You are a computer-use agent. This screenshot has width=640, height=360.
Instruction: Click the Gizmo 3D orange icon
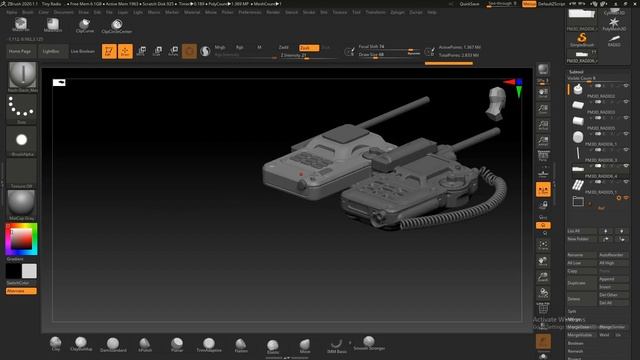(189, 51)
